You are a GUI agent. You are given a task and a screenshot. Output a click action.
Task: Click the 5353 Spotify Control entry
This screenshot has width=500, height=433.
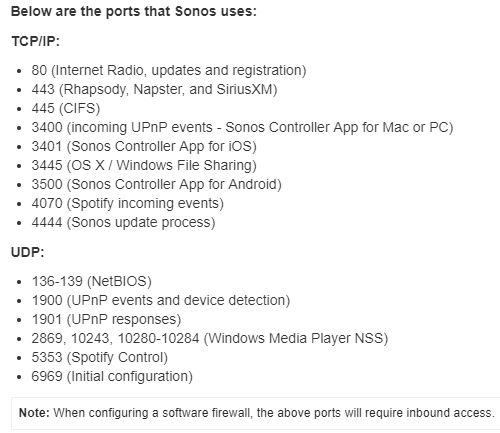(99, 357)
